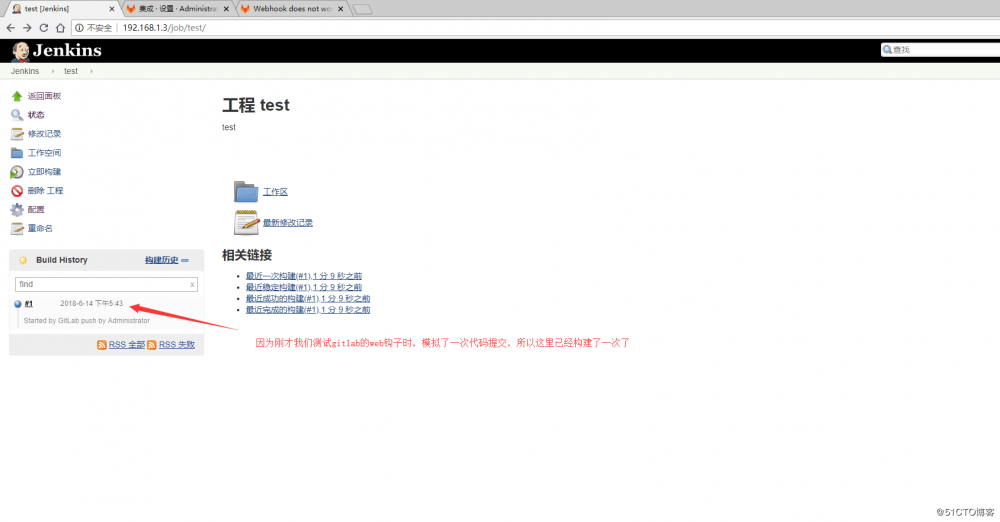Click the RSS icon next to RSS 全部
This screenshot has height=522, width=1000.
pos(101,345)
